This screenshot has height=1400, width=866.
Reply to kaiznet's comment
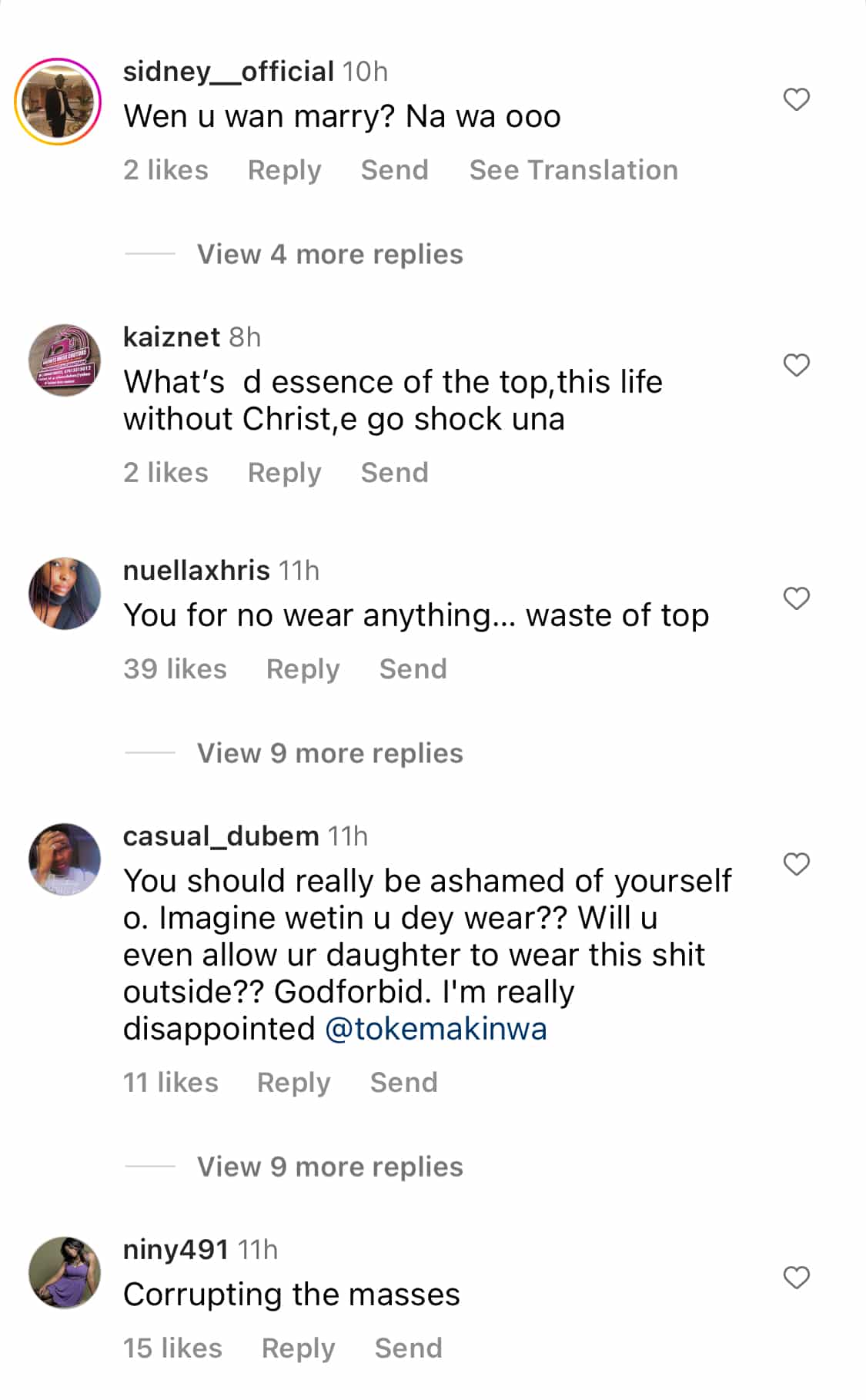(284, 473)
